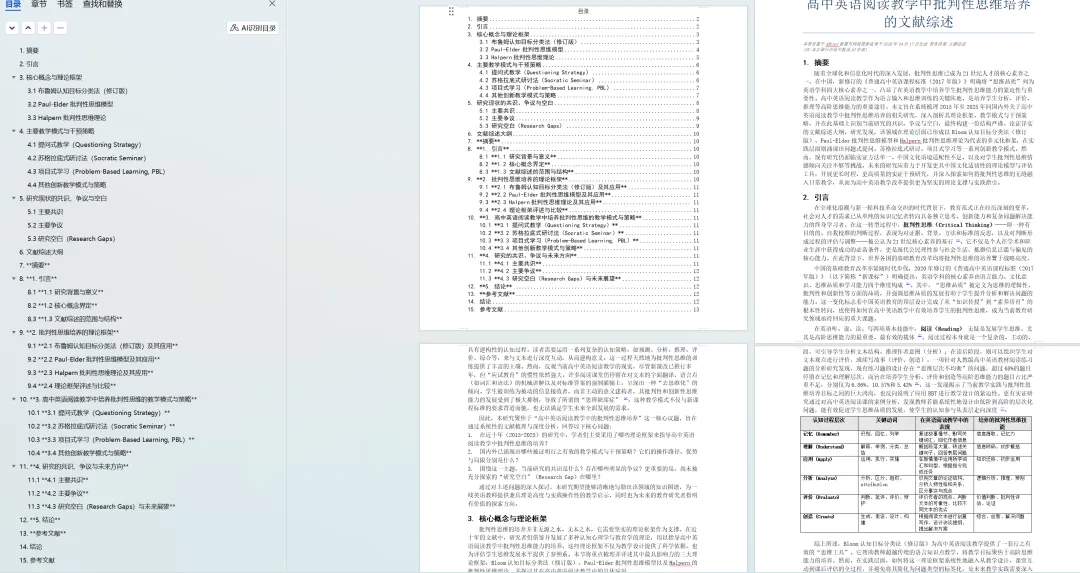Collapse the '9. **2. 批判性思维培养的理论框架**' section
The width and height of the screenshot is (1080, 573).
13,332
